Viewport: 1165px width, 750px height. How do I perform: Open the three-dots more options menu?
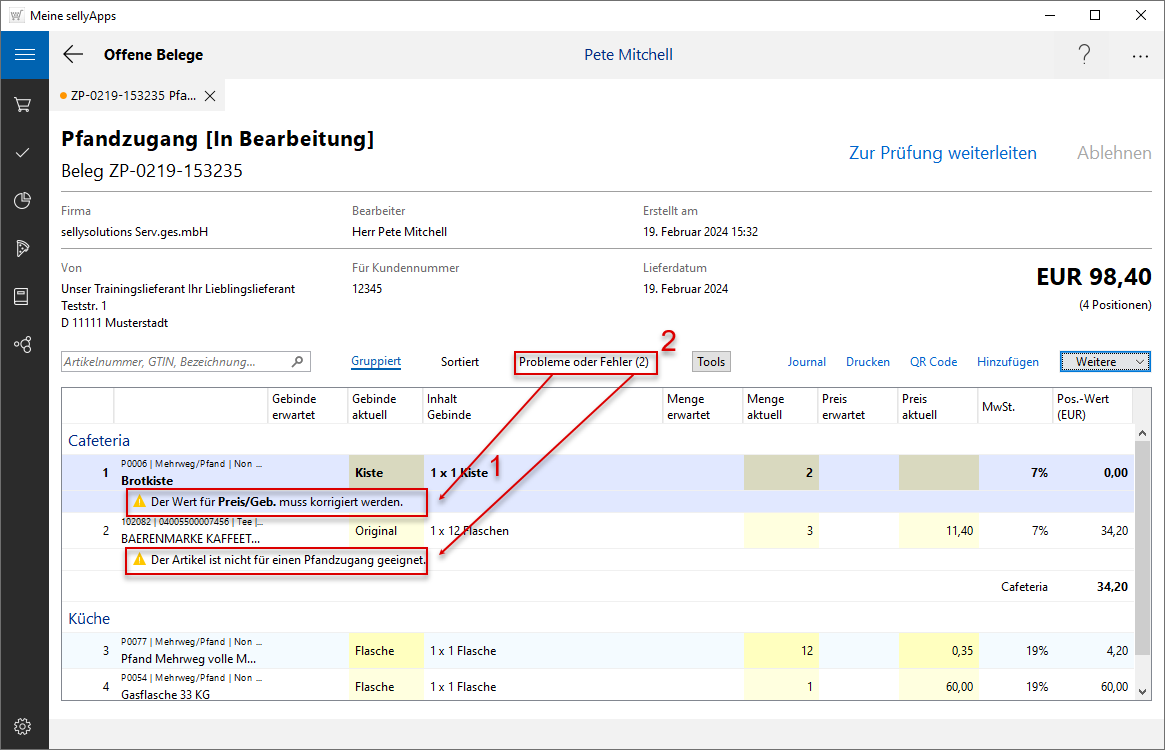coord(1140,56)
